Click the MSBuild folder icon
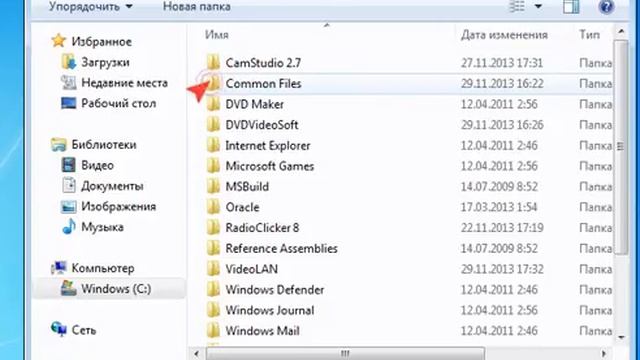This screenshot has width=640, height=360. 213,186
